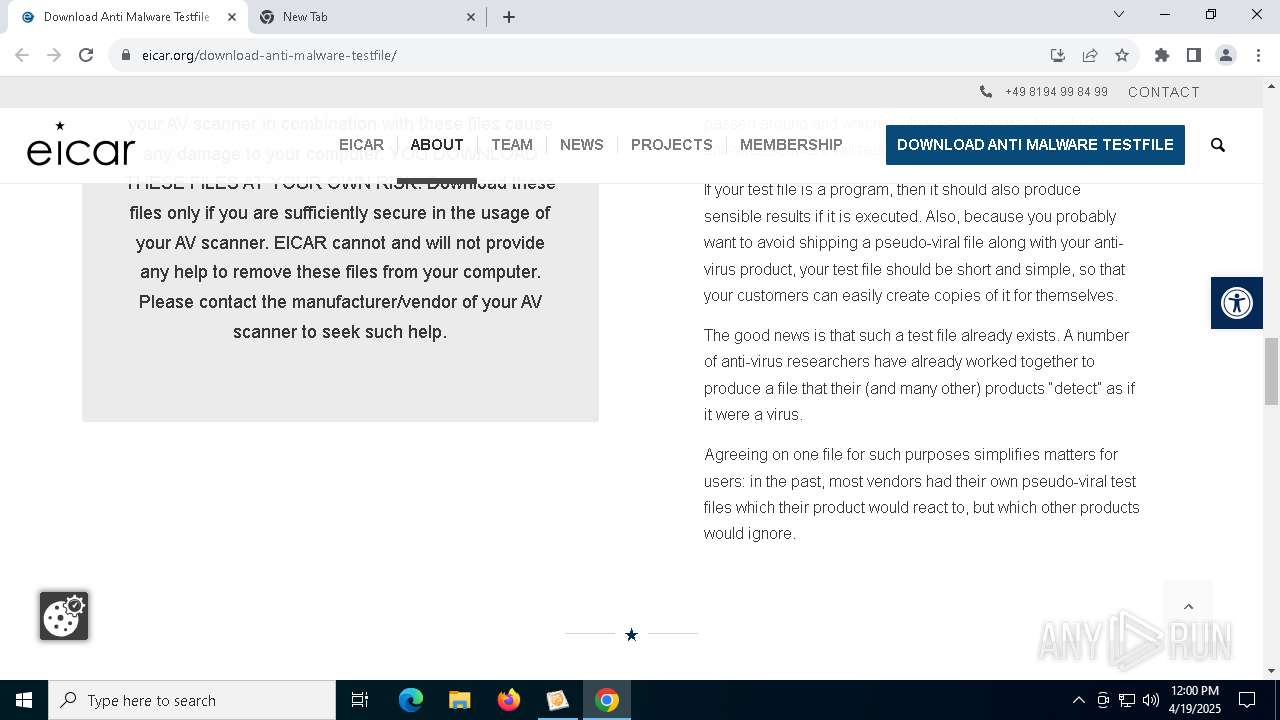1280x720 pixels.
Task: Launch Firefox from taskbar
Action: (x=509, y=700)
